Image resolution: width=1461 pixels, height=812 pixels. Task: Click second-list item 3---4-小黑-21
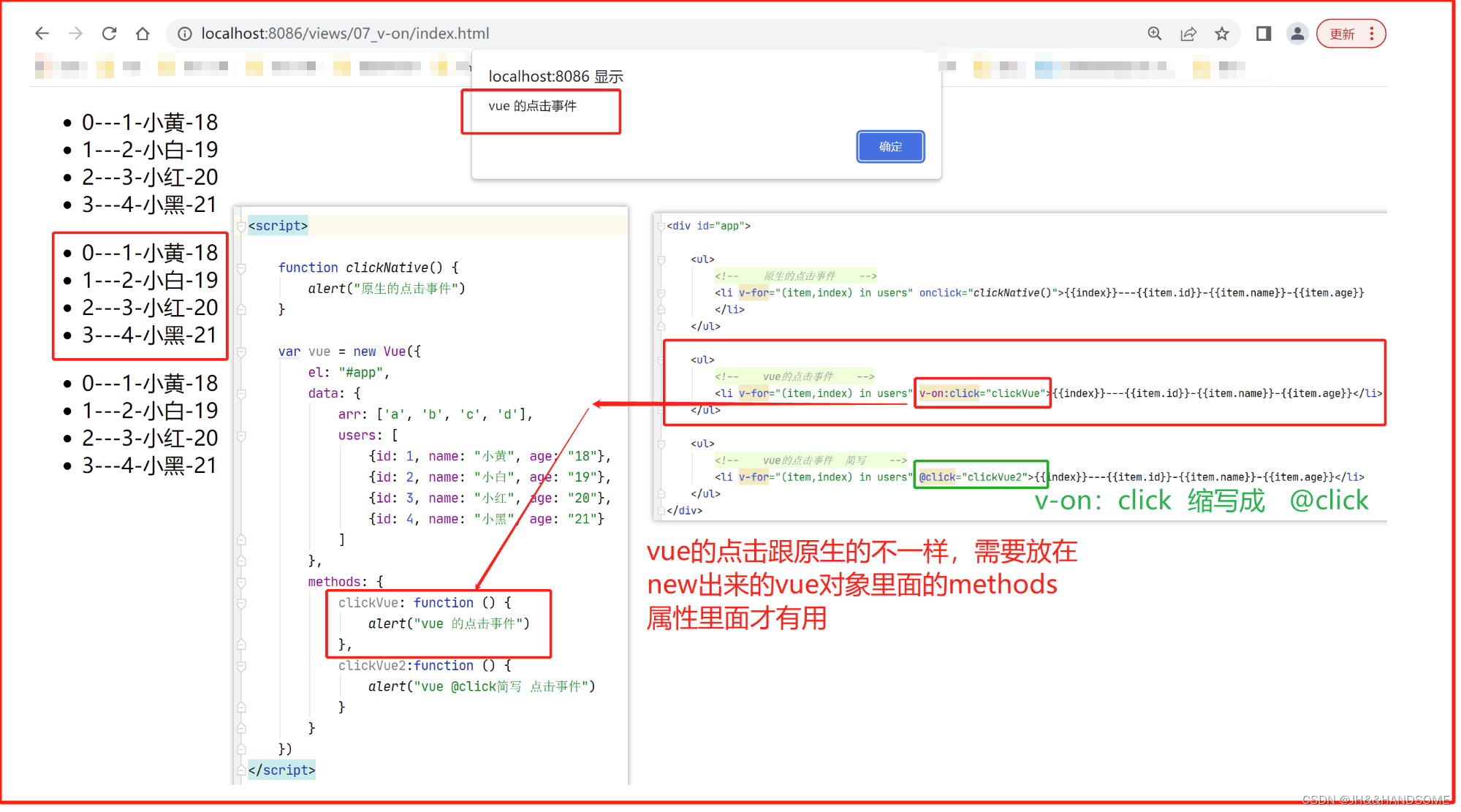pyautogui.click(x=150, y=335)
